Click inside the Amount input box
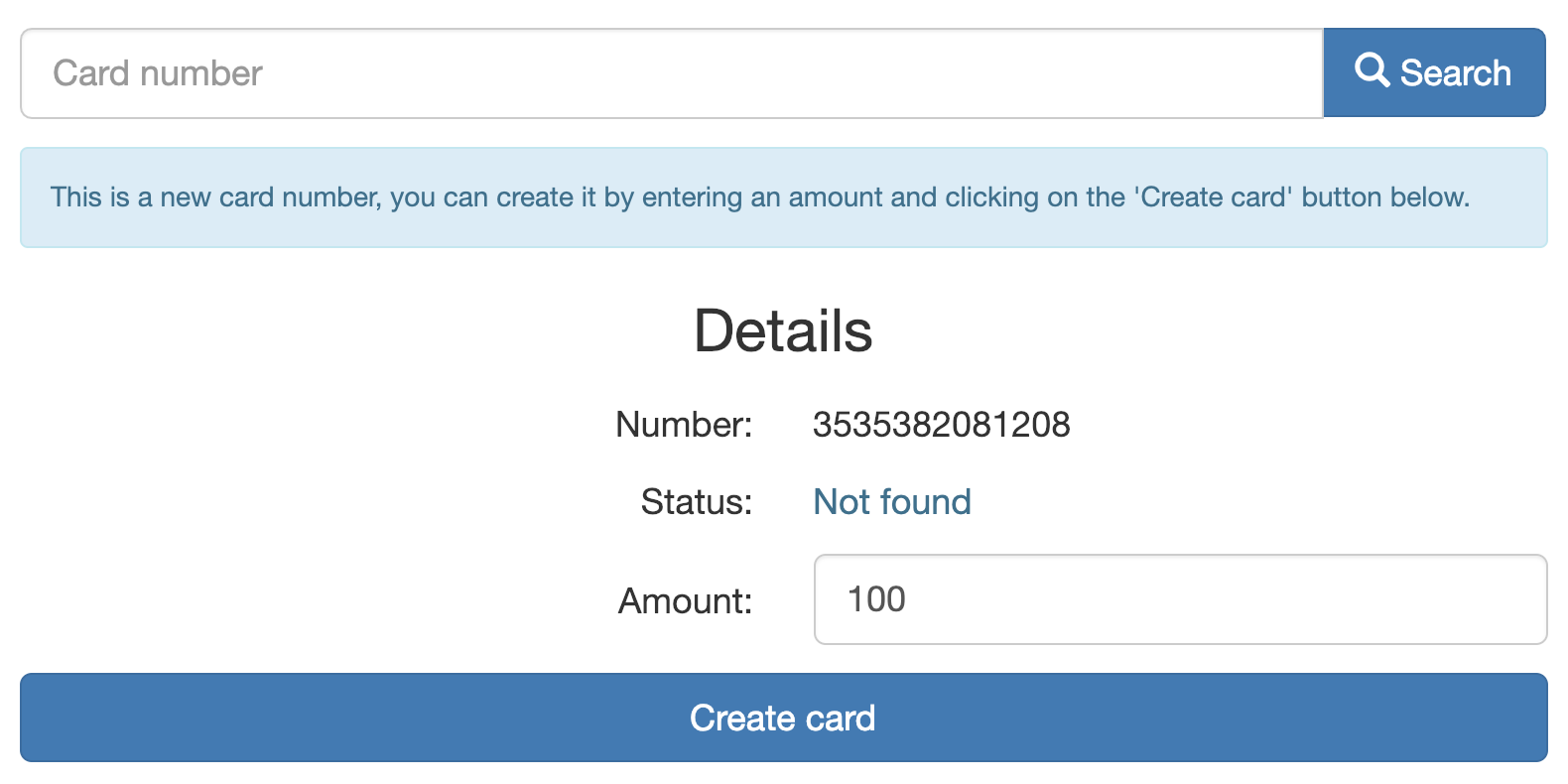Image resolution: width=1568 pixels, height=784 pixels. point(1179,599)
